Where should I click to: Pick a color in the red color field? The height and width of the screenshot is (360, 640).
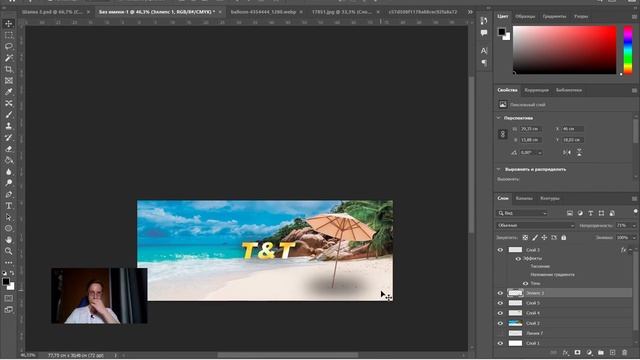564,50
